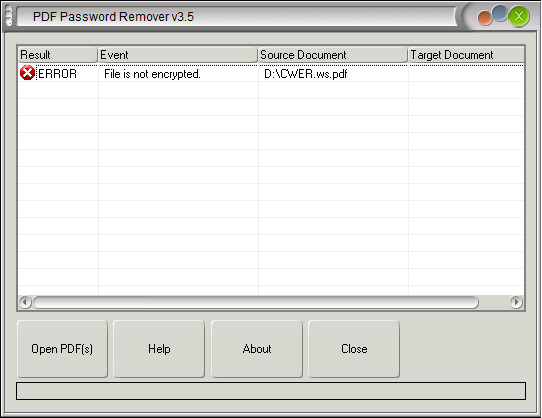Screen dimensions: 542x418
Task: Click the D:\CWER.ws.pdf source cell
Action: click(x=306, y=74)
